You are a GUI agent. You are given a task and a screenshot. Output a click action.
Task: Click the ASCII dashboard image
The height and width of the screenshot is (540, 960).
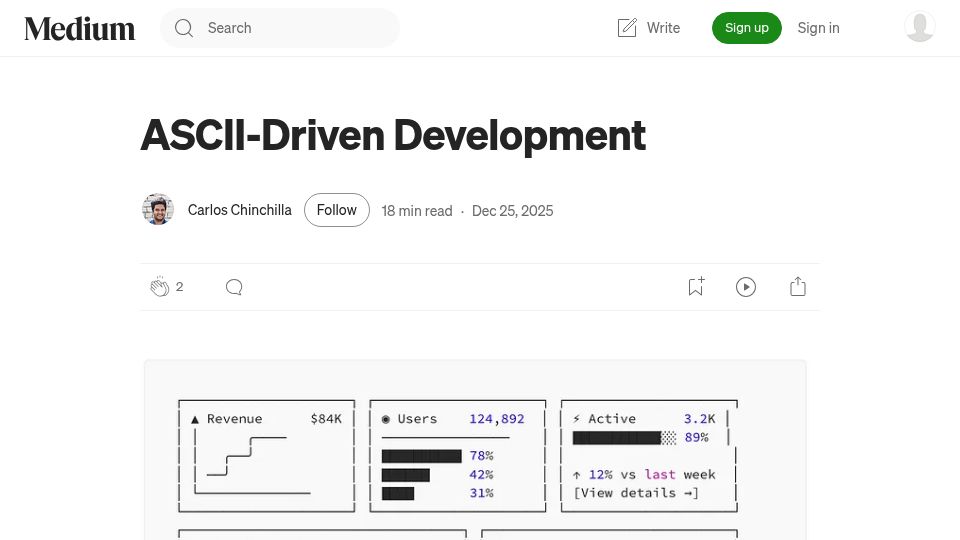pos(475,450)
